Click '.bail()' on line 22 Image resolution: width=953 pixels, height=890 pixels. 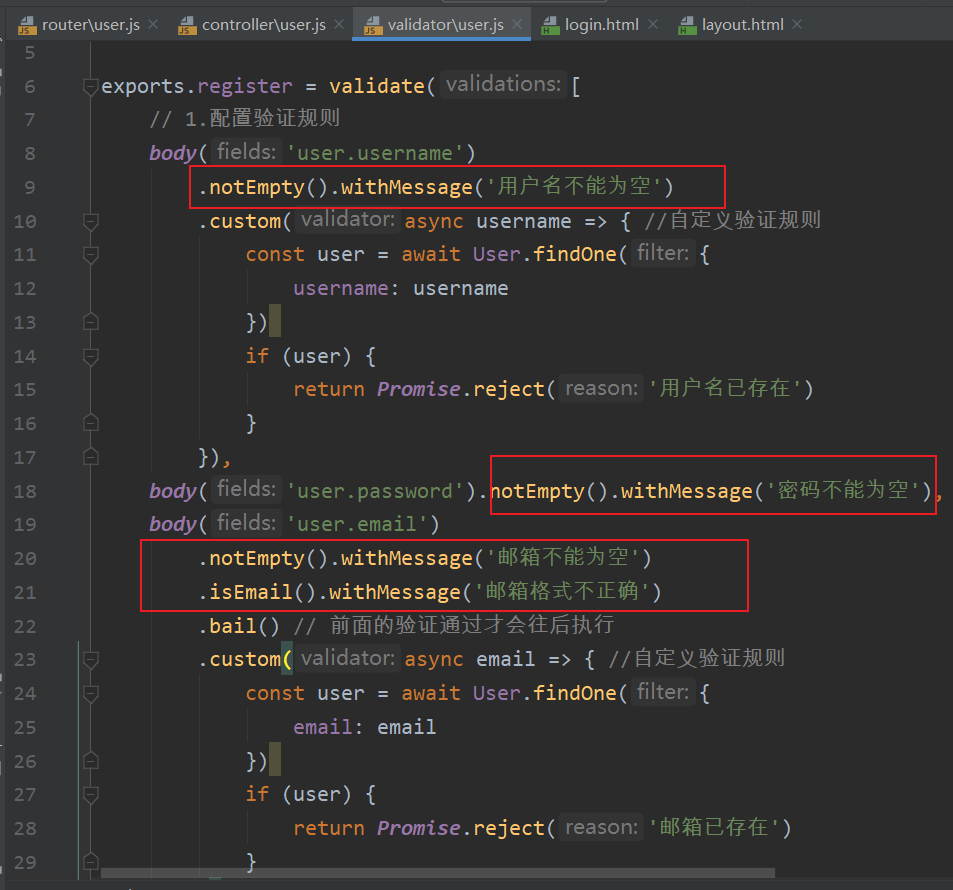(239, 626)
